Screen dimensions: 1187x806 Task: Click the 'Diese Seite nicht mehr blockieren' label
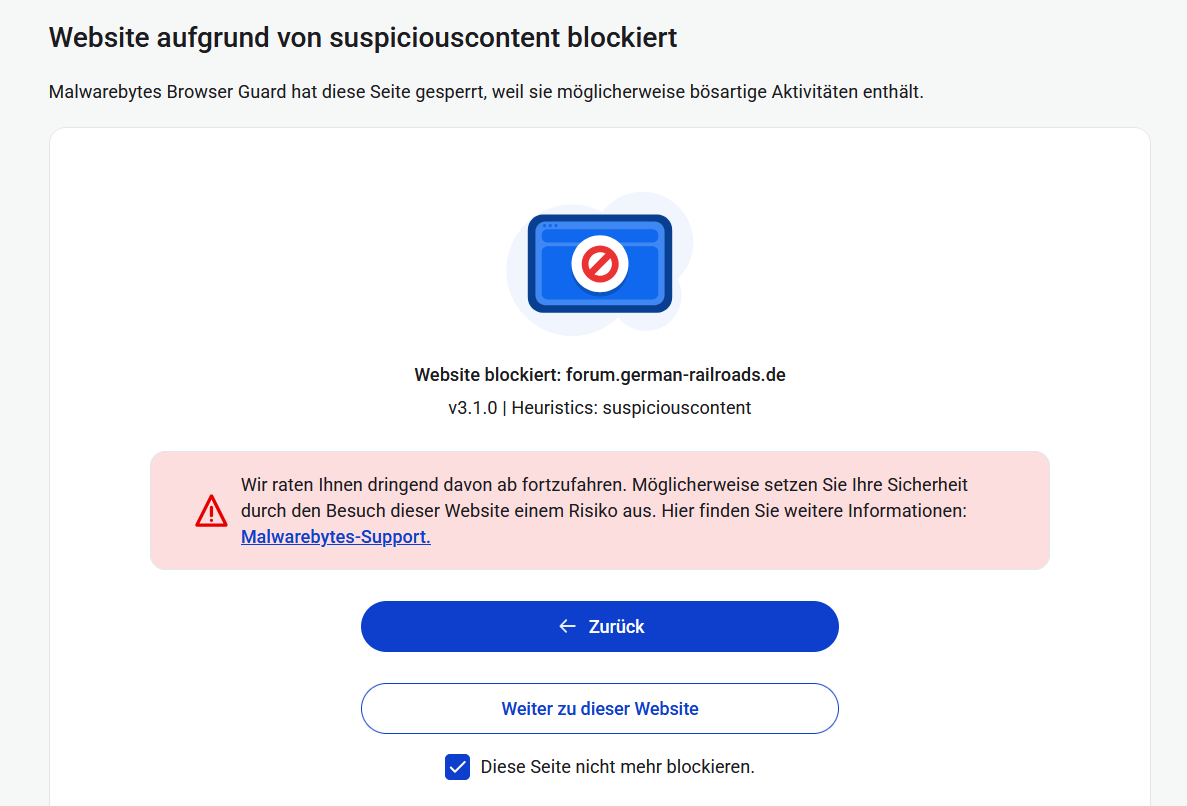[617, 767]
